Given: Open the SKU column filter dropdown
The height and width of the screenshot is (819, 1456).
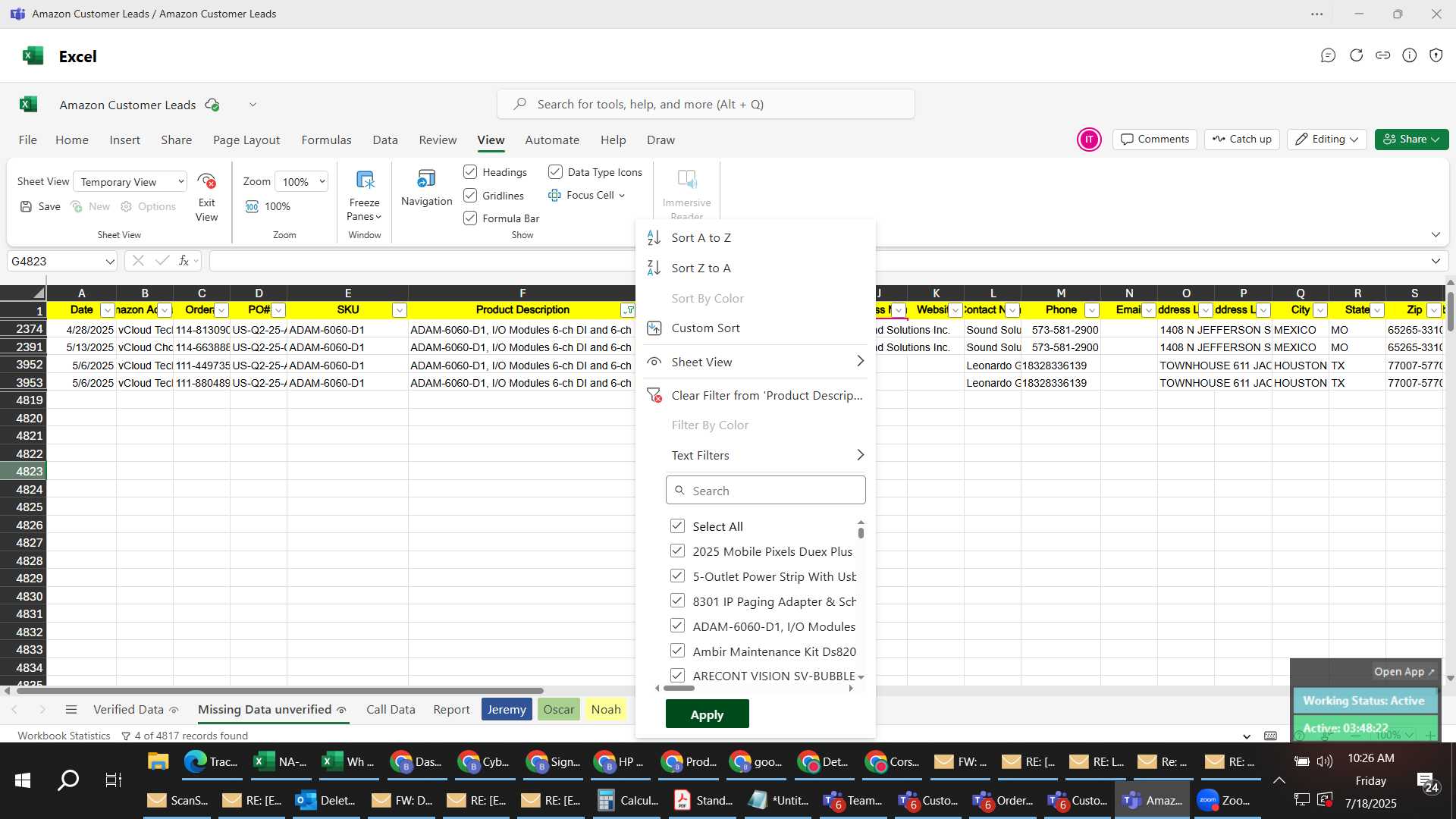Looking at the screenshot, I should (400, 310).
